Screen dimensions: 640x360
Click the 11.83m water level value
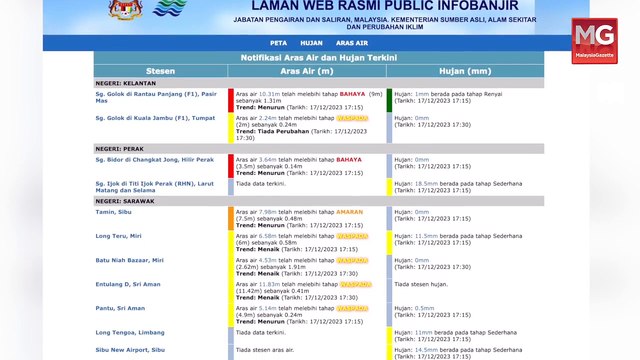(269, 284)
